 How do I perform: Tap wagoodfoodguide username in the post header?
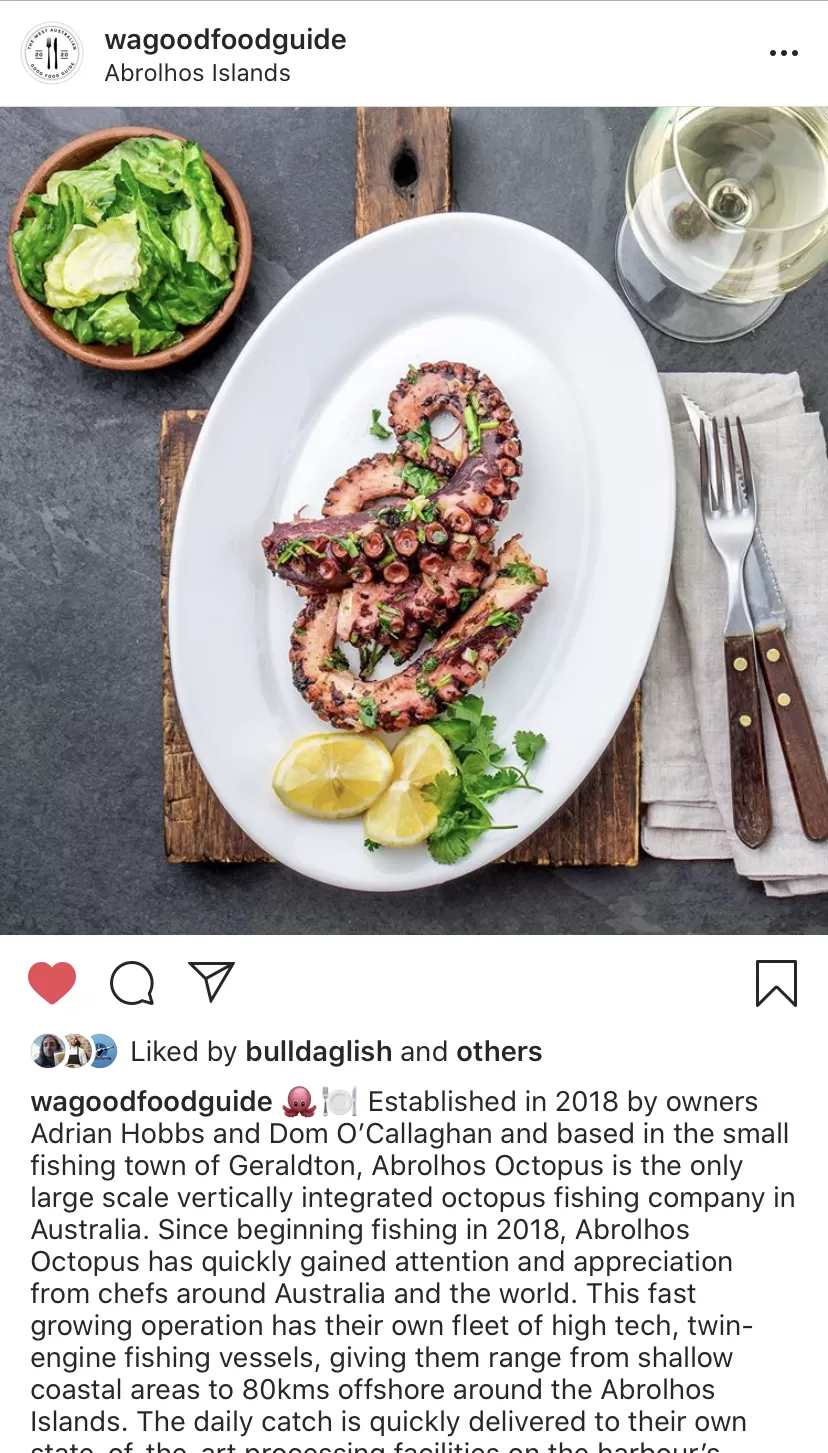(225, 40)
